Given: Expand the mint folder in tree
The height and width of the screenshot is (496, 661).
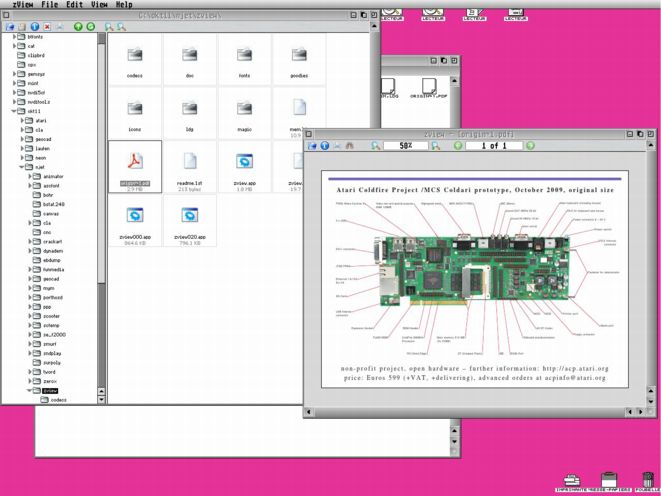Looking at the screenshot, I should pos(14,83).
